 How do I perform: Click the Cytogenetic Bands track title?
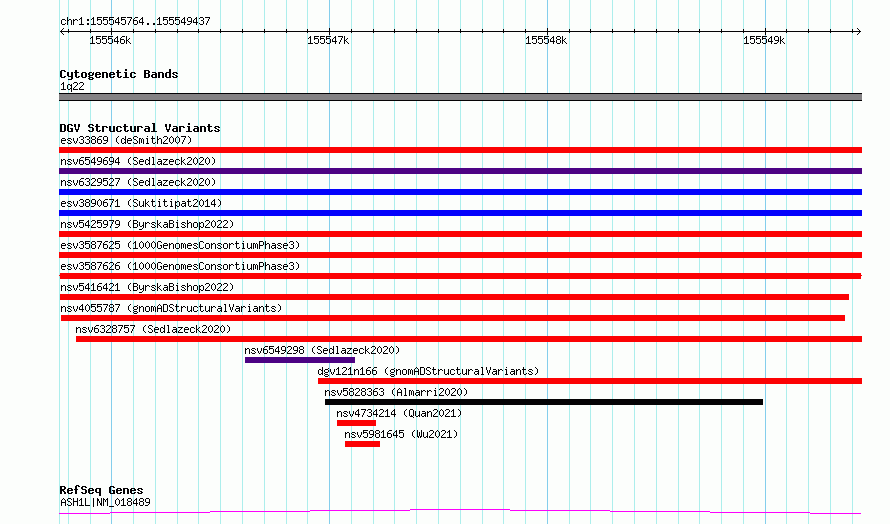pyautogui.click(x=119, y=74)
